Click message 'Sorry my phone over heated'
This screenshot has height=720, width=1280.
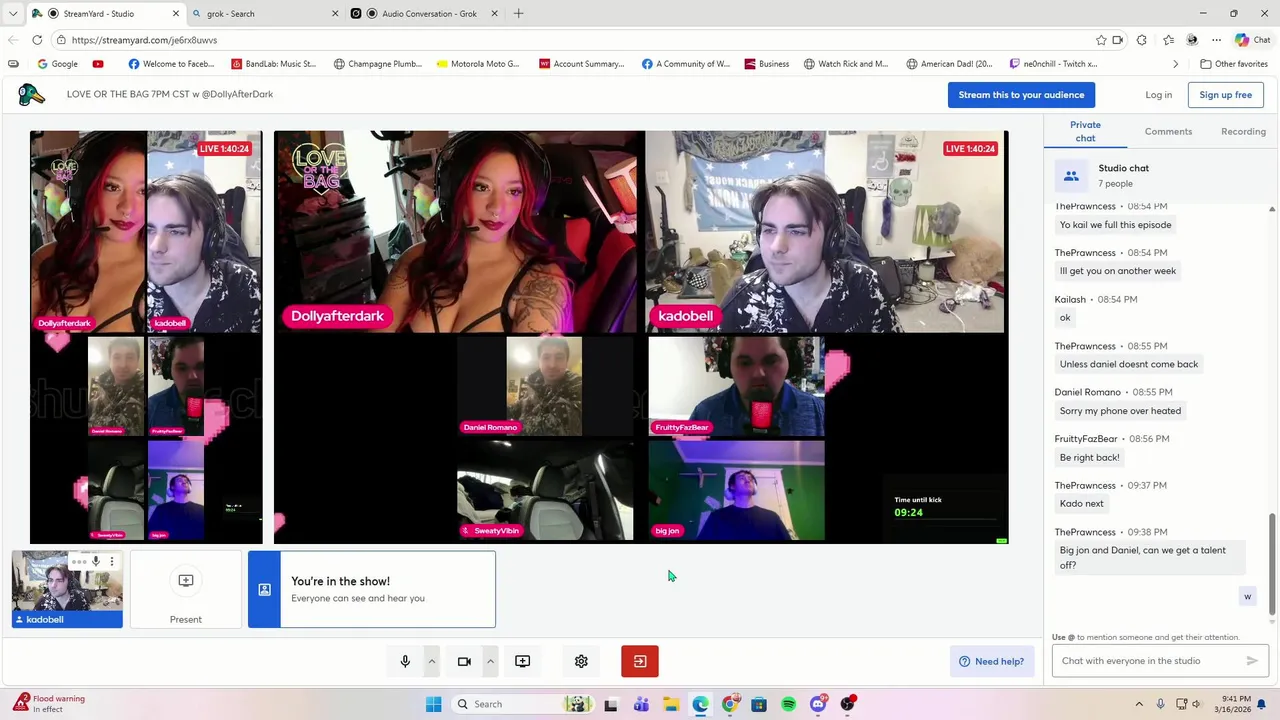[1120, 411]
